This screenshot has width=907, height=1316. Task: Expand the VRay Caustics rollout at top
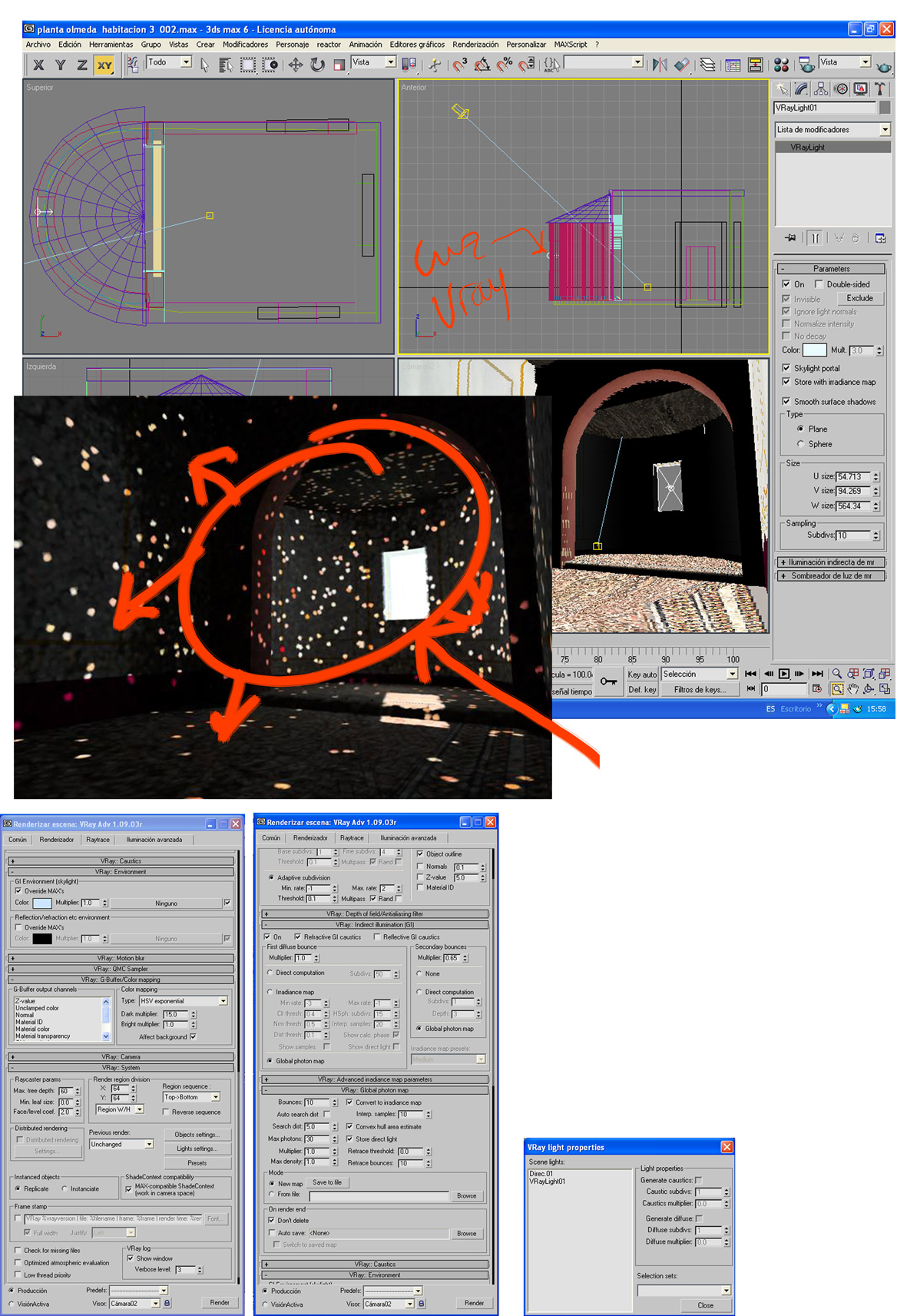121,861
